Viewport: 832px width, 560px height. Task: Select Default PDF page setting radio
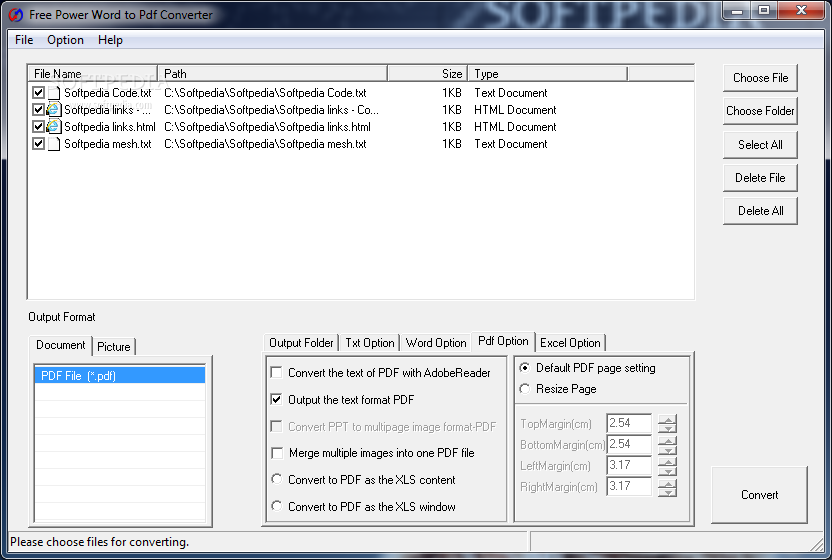coord(524,368)
